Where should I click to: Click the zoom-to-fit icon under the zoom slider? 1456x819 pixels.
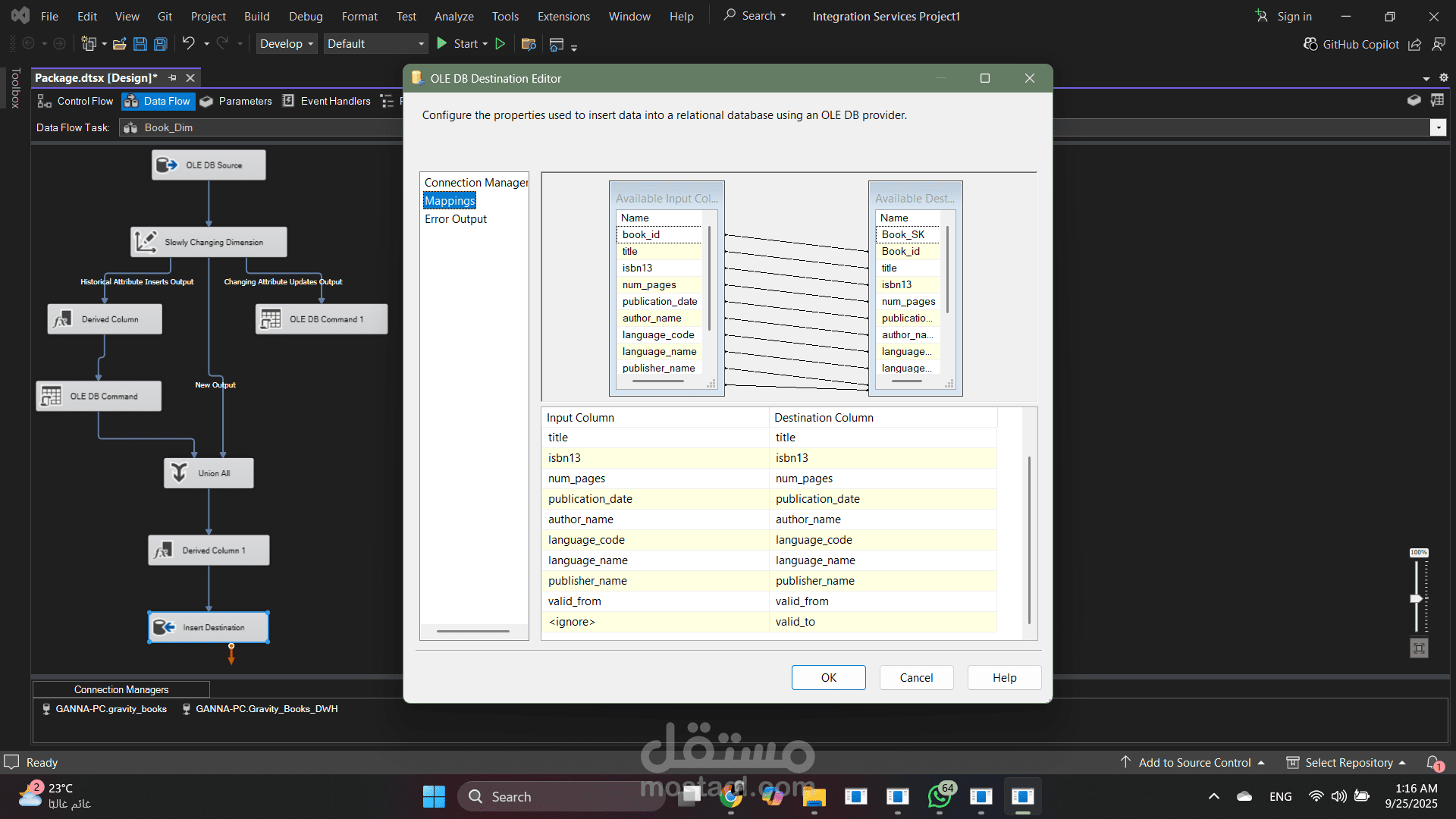pyautogui.click(x=1419, y=648)
